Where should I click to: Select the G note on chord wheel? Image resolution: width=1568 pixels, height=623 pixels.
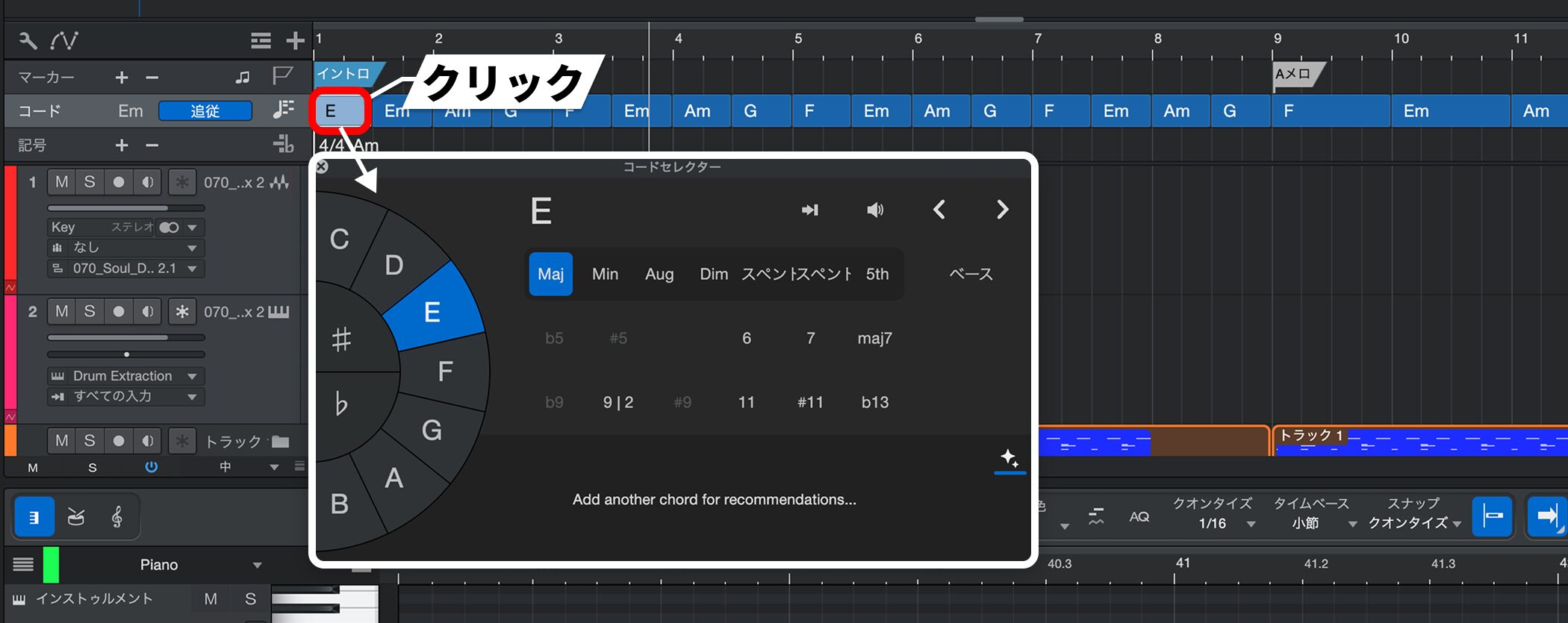click(432, 431)
